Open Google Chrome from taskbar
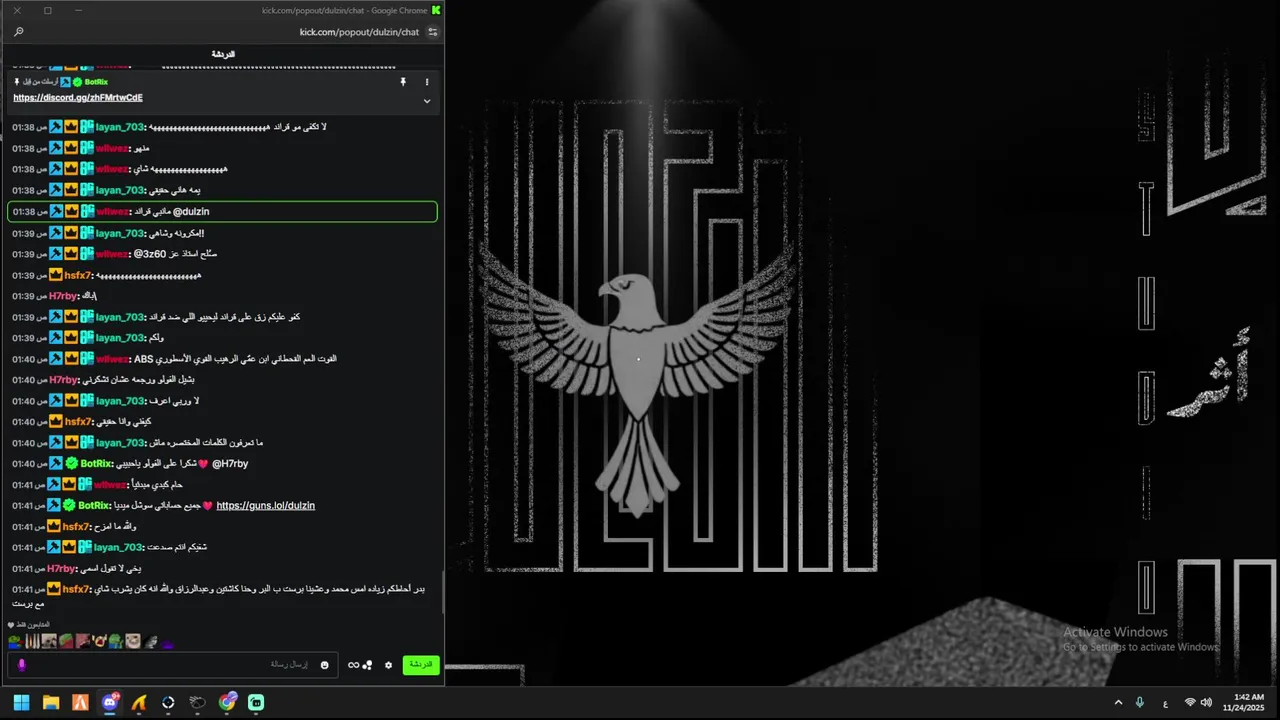1280x720 pixels. pyautogui.click(x=227, y=703)
